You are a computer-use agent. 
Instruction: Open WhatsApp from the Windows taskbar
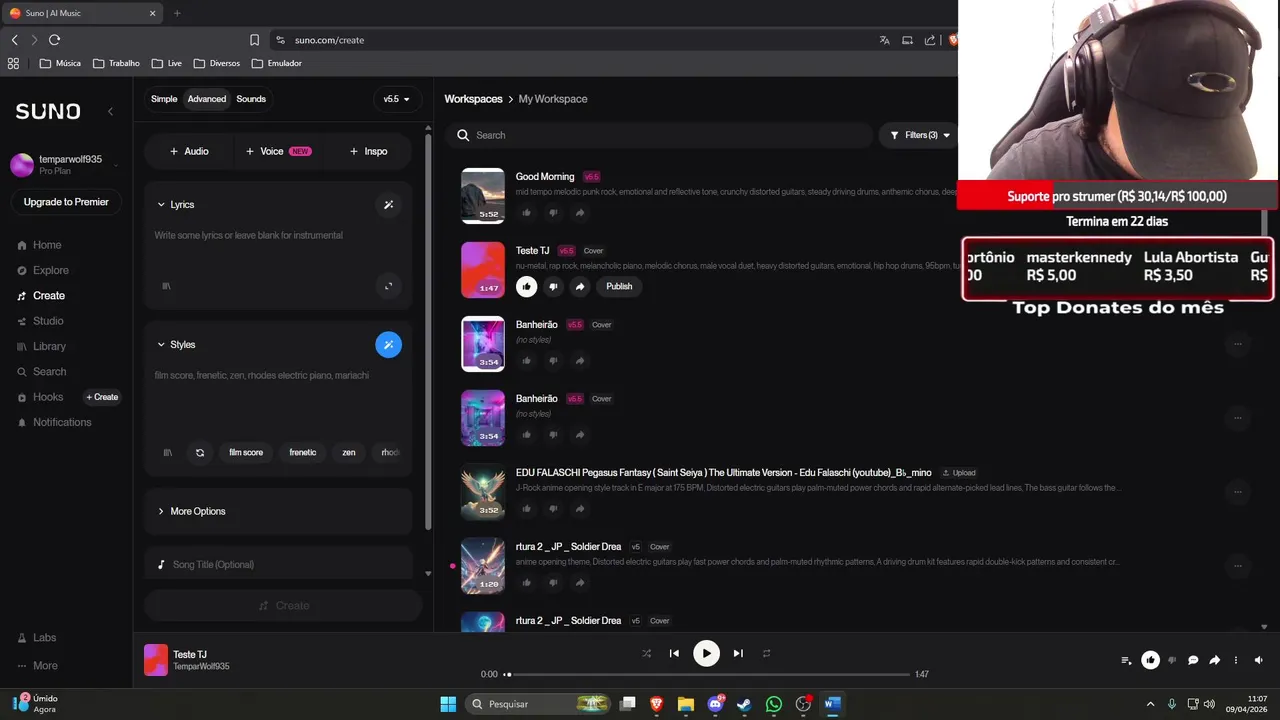(x=774, y=704)
